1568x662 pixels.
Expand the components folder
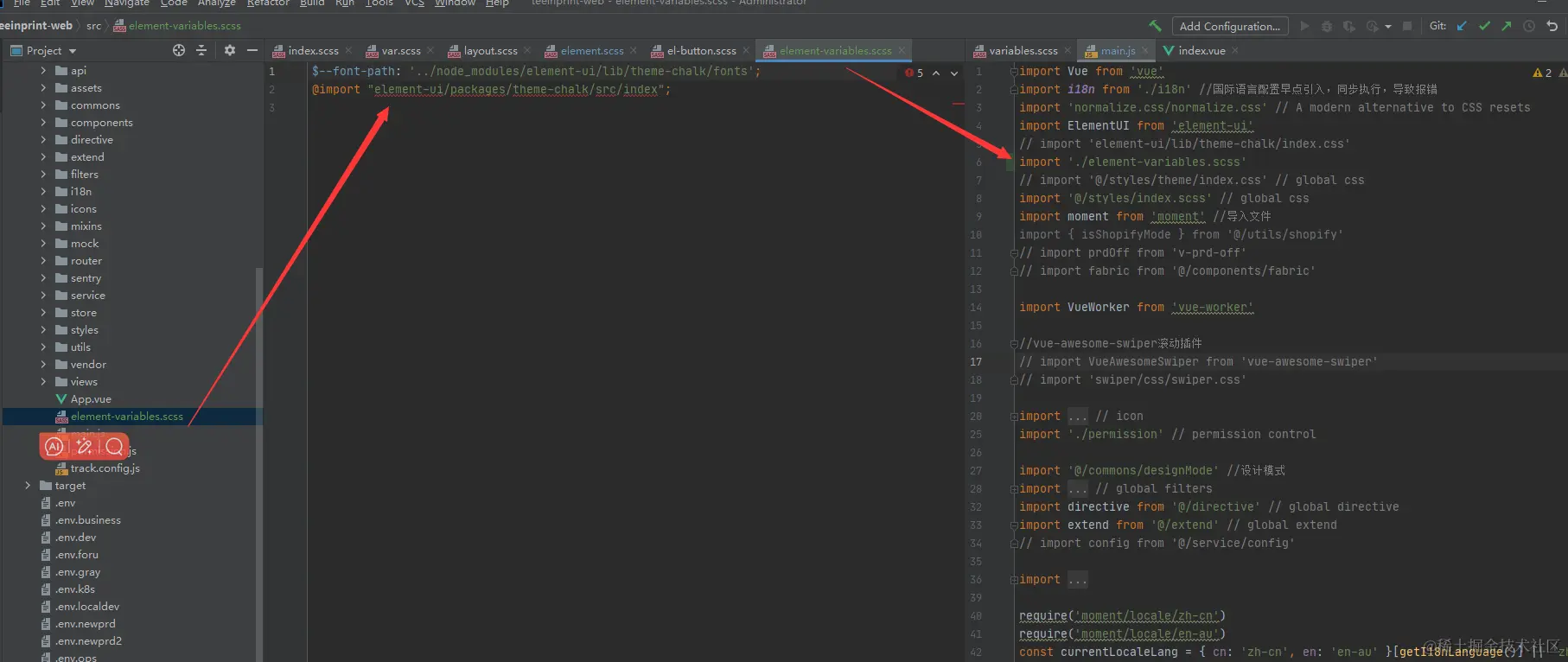[43, 123]
